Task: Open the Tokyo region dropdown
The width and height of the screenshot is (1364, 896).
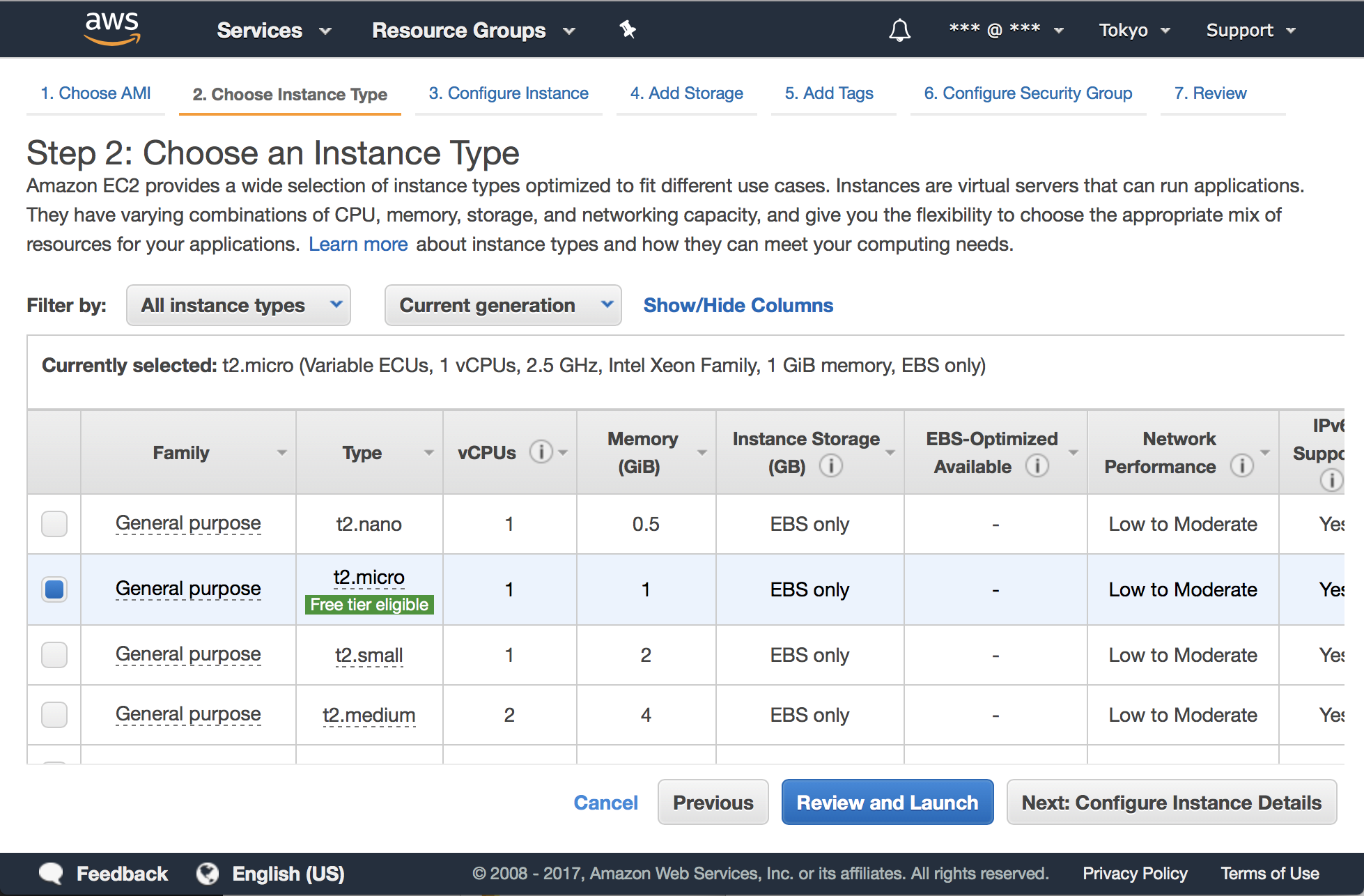Action: (x=1134, y=30)
